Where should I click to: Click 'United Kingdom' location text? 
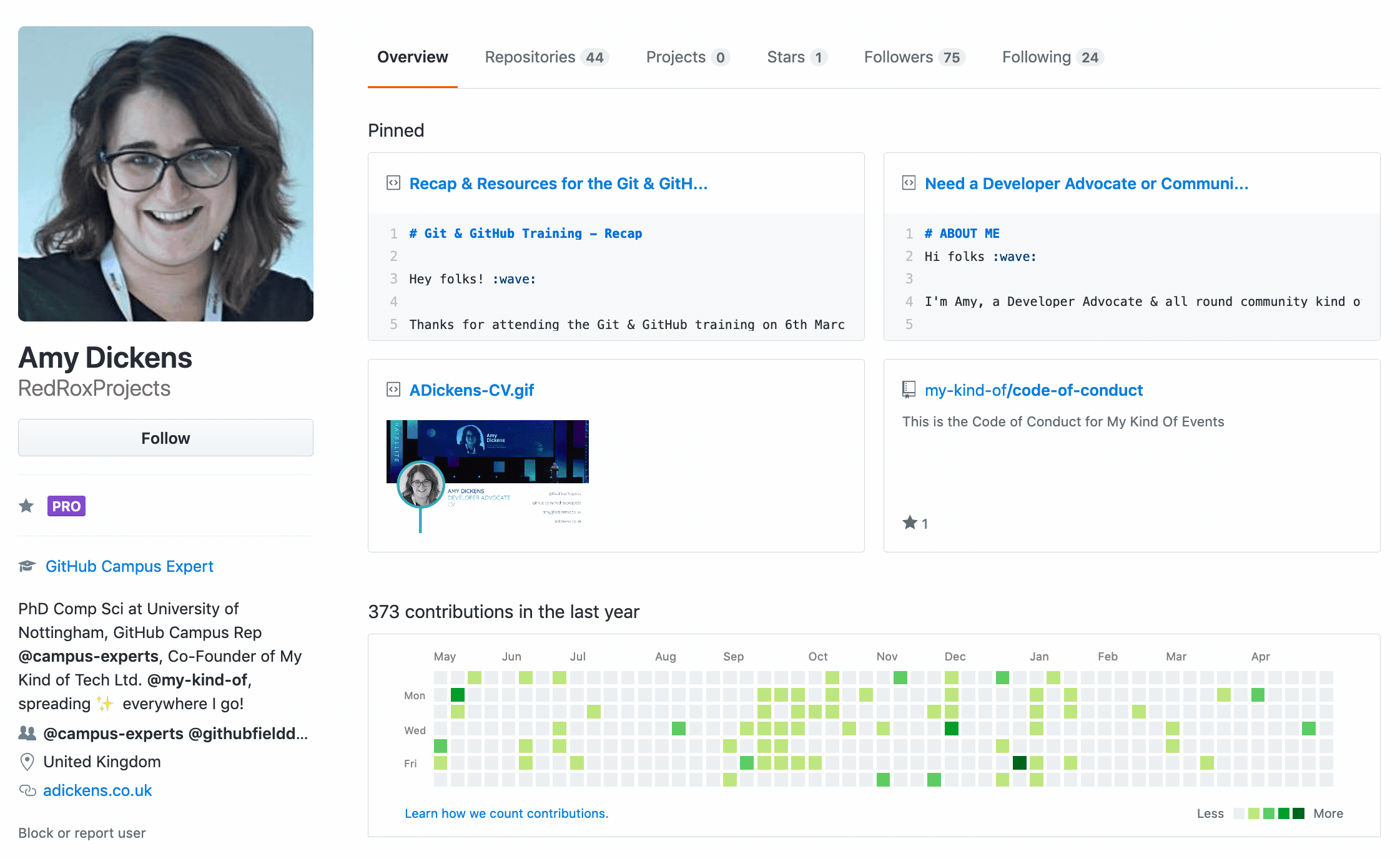[102, 762]
